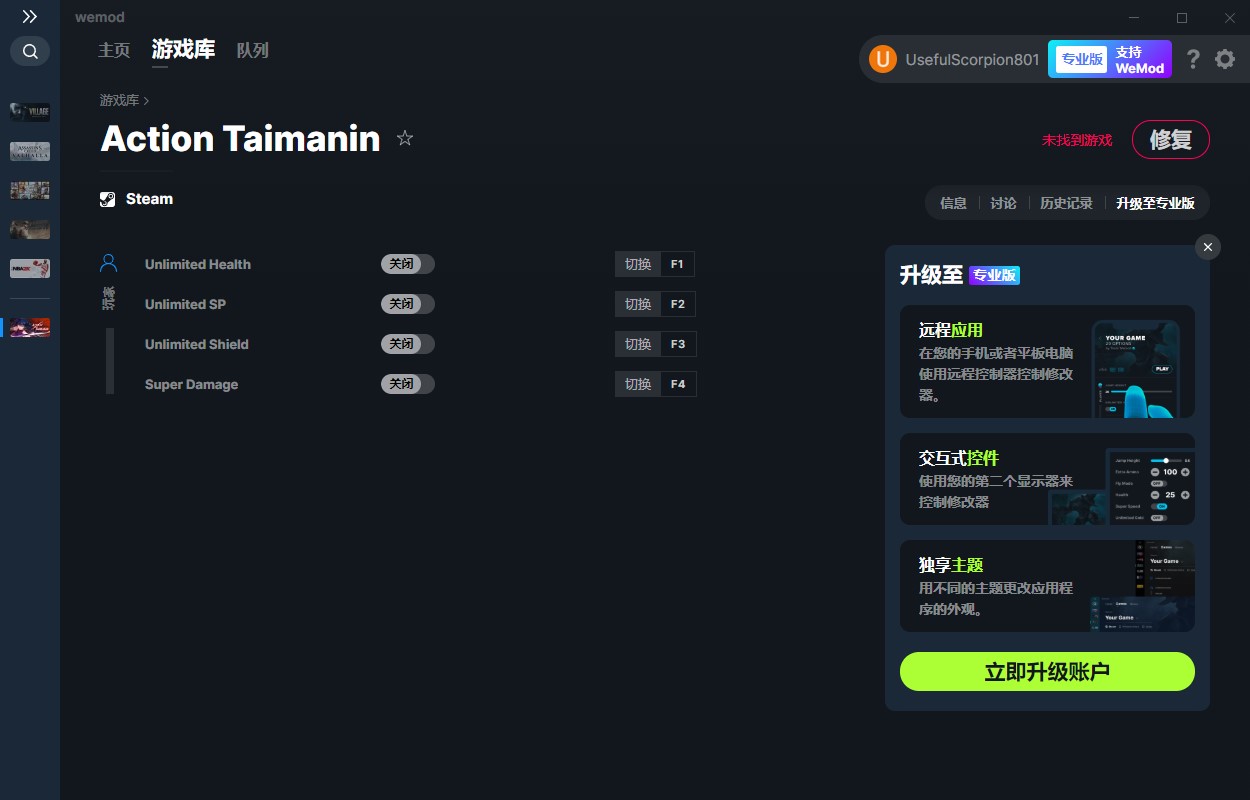The height and width of the screenshot is (800, 1250).
Task: Switch to the 游戏库 tab
Action: [183, 50]
